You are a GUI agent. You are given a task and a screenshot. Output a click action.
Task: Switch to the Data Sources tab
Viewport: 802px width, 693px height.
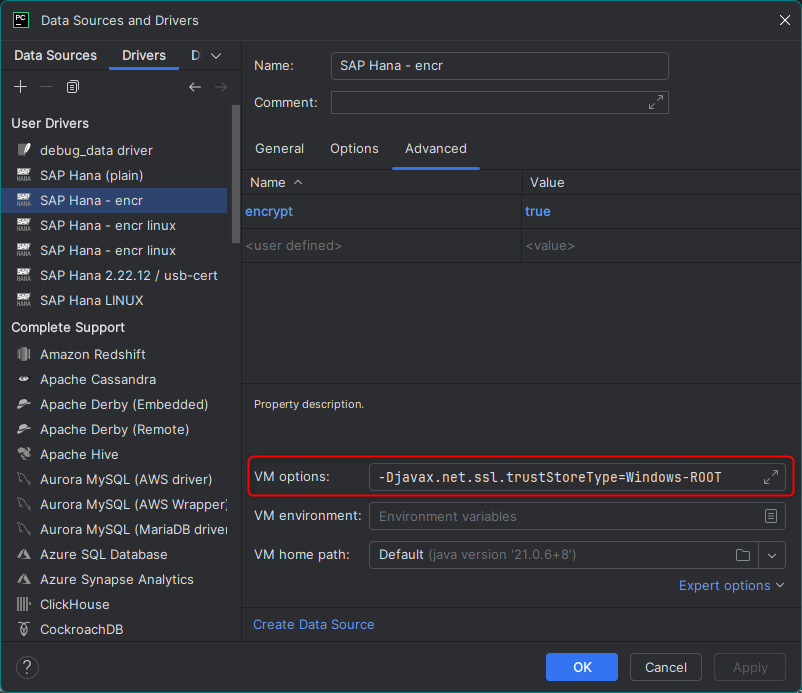[x=54, y=55]
